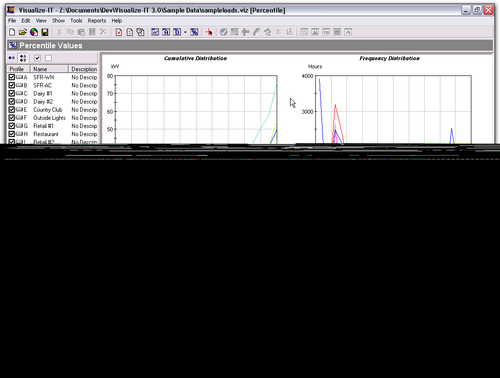
Task: Open the Edit menu
Action: point(26,21)
